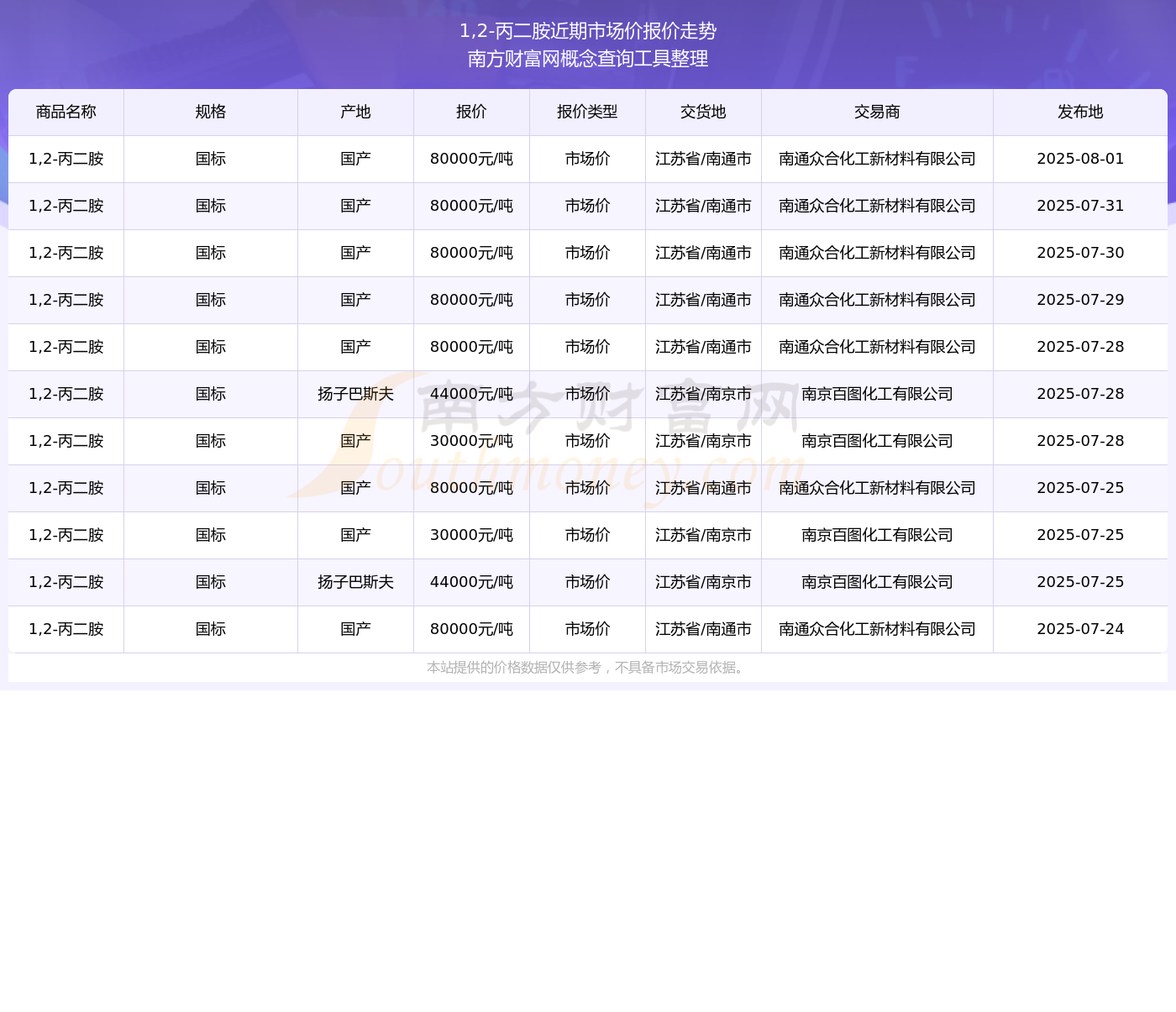The image size is (1176, 1012).
Task: Click "1,2-丙二胺" in the 2025-07-24 row
Action: [x=66, y=629]
